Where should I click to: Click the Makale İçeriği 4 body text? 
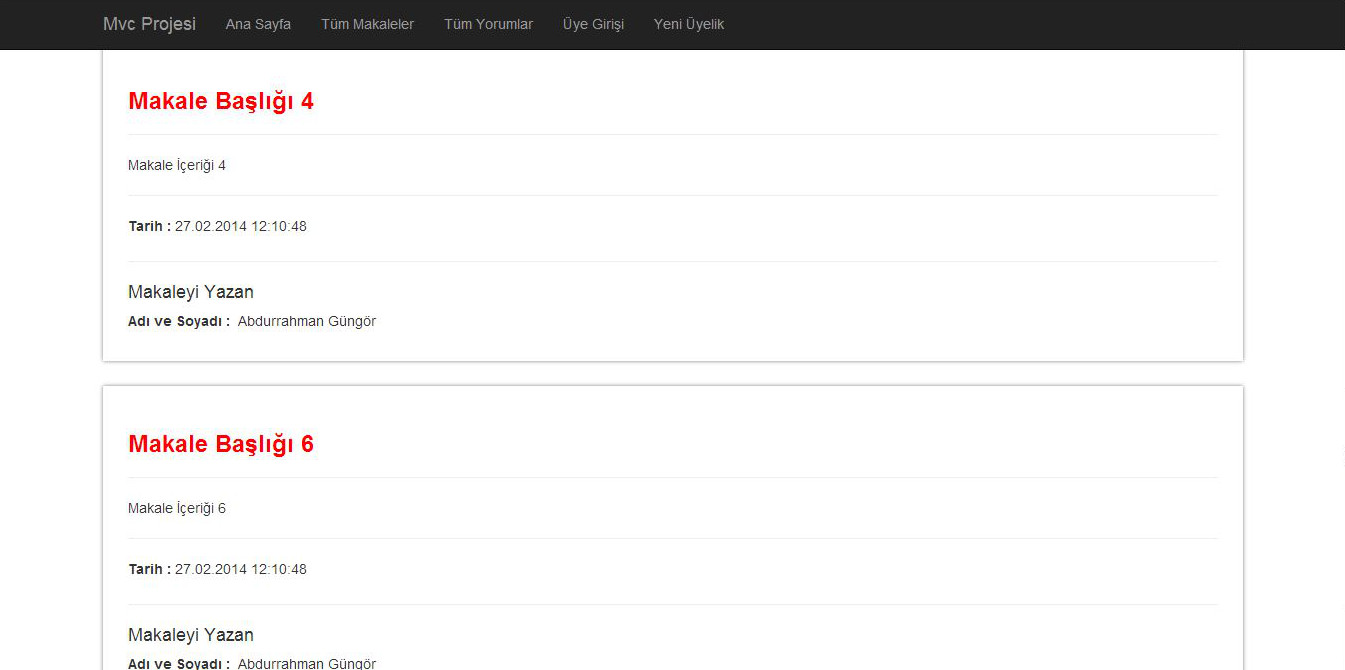click(177, 165)
